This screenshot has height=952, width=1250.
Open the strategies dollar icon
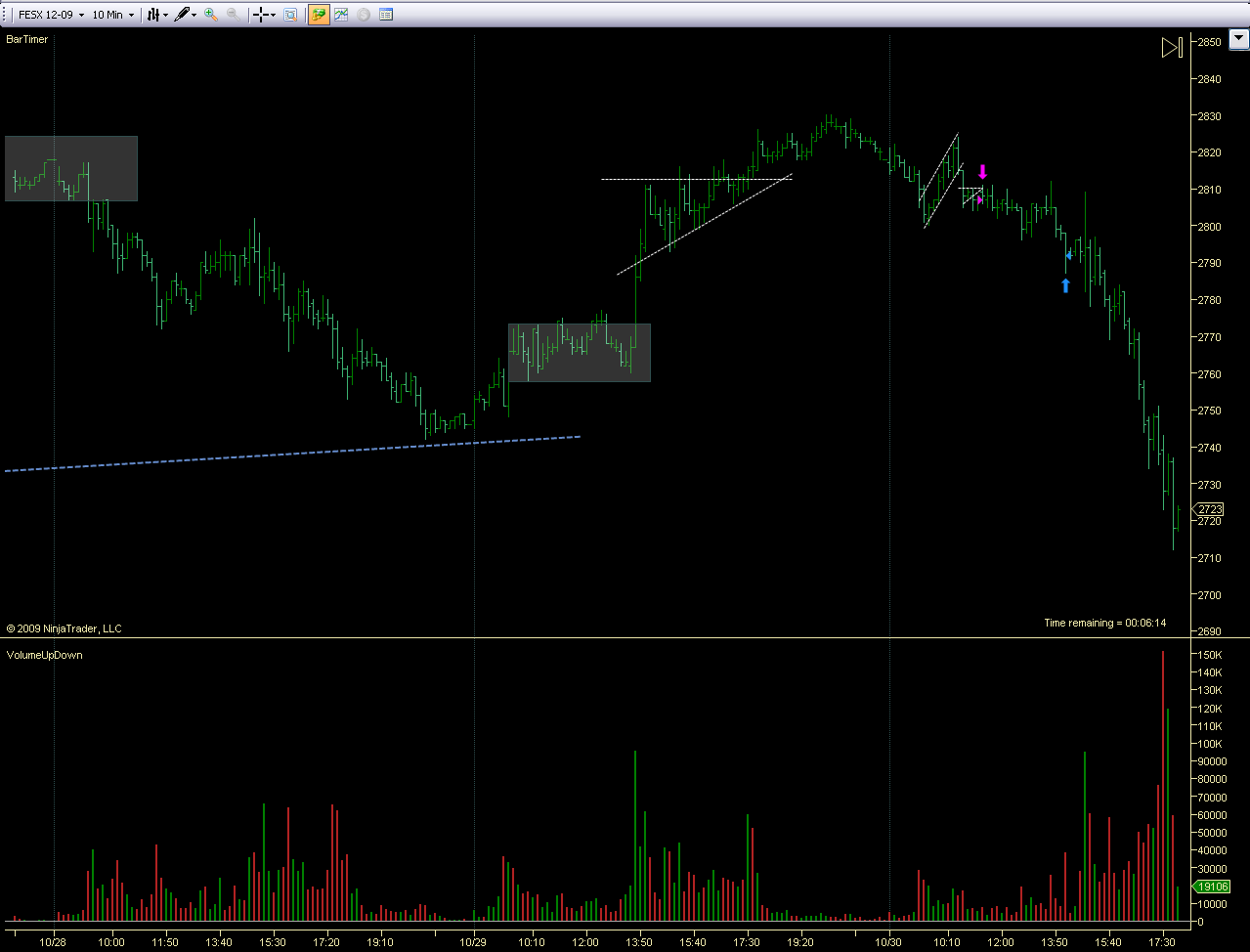point(364,15)
